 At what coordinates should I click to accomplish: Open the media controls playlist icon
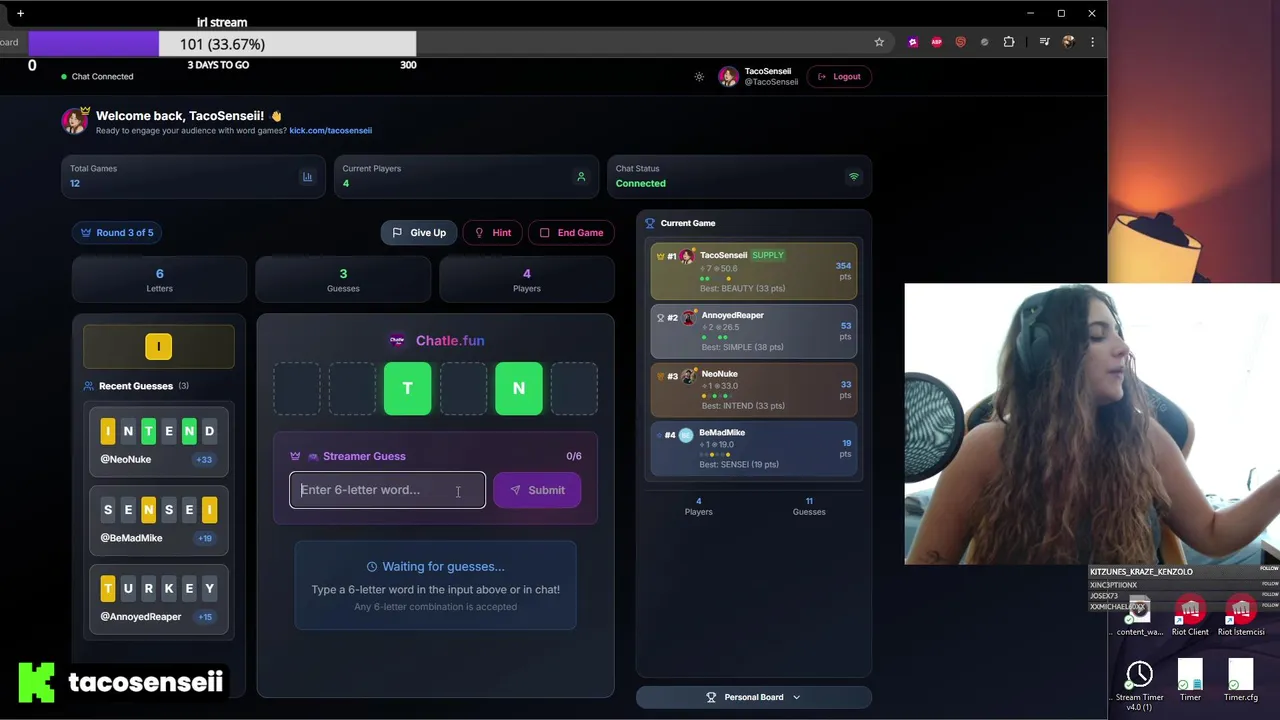(1044, 42)
